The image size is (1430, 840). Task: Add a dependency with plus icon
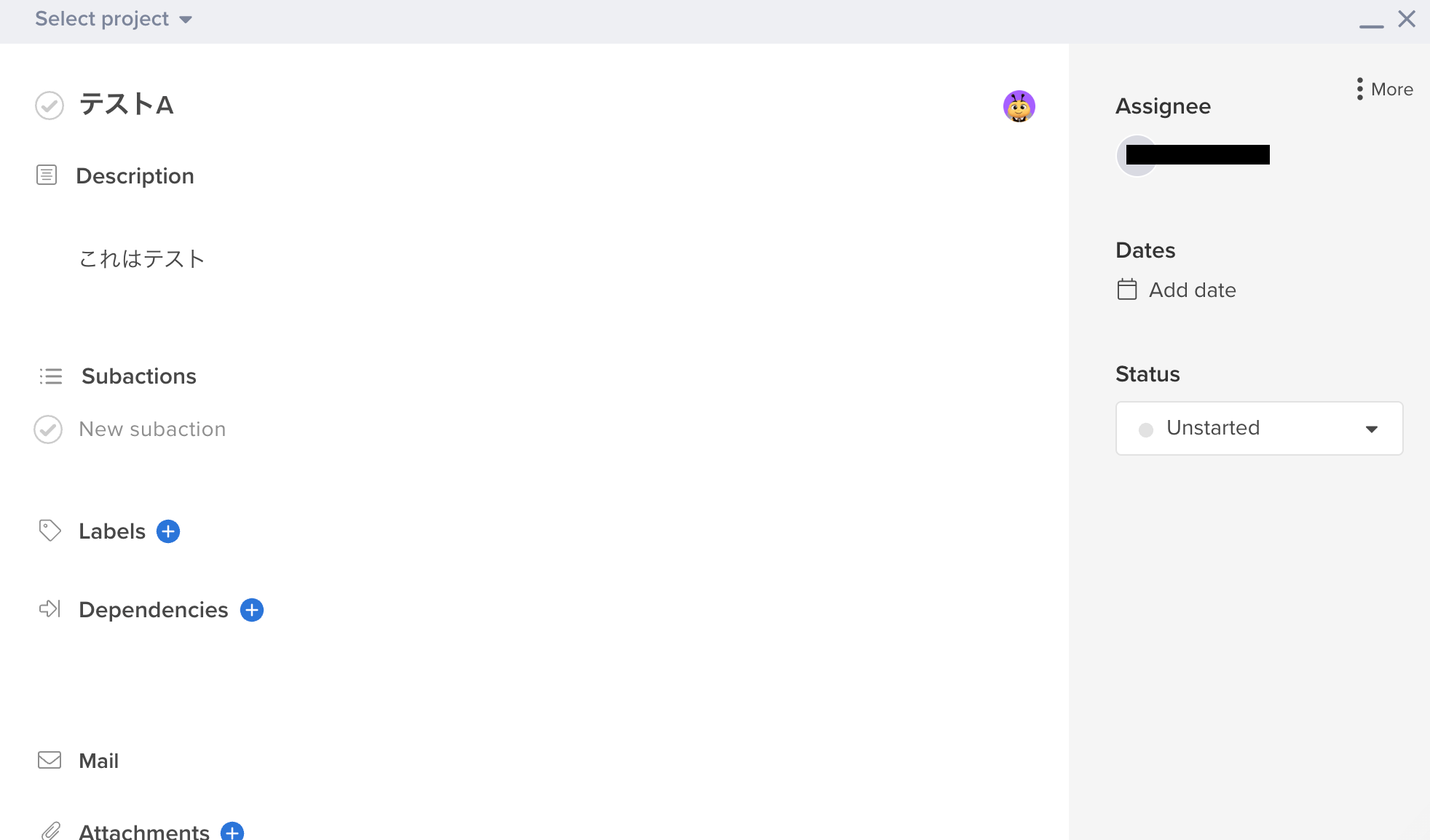[x=252, y=610]
